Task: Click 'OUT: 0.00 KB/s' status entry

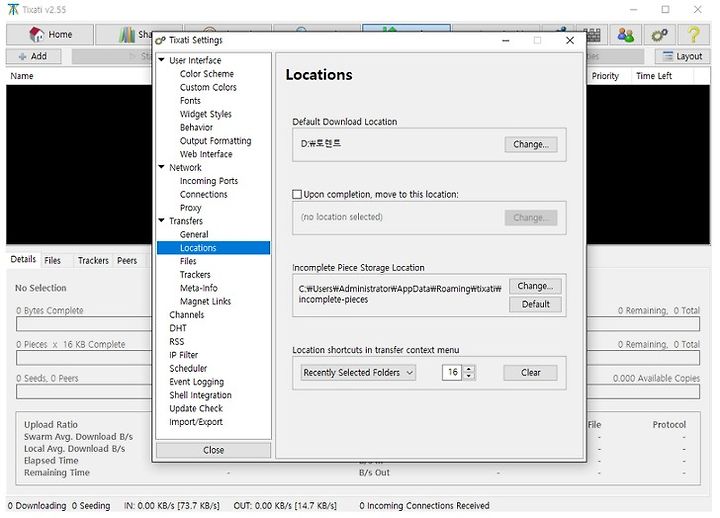Action: (285, 506)
